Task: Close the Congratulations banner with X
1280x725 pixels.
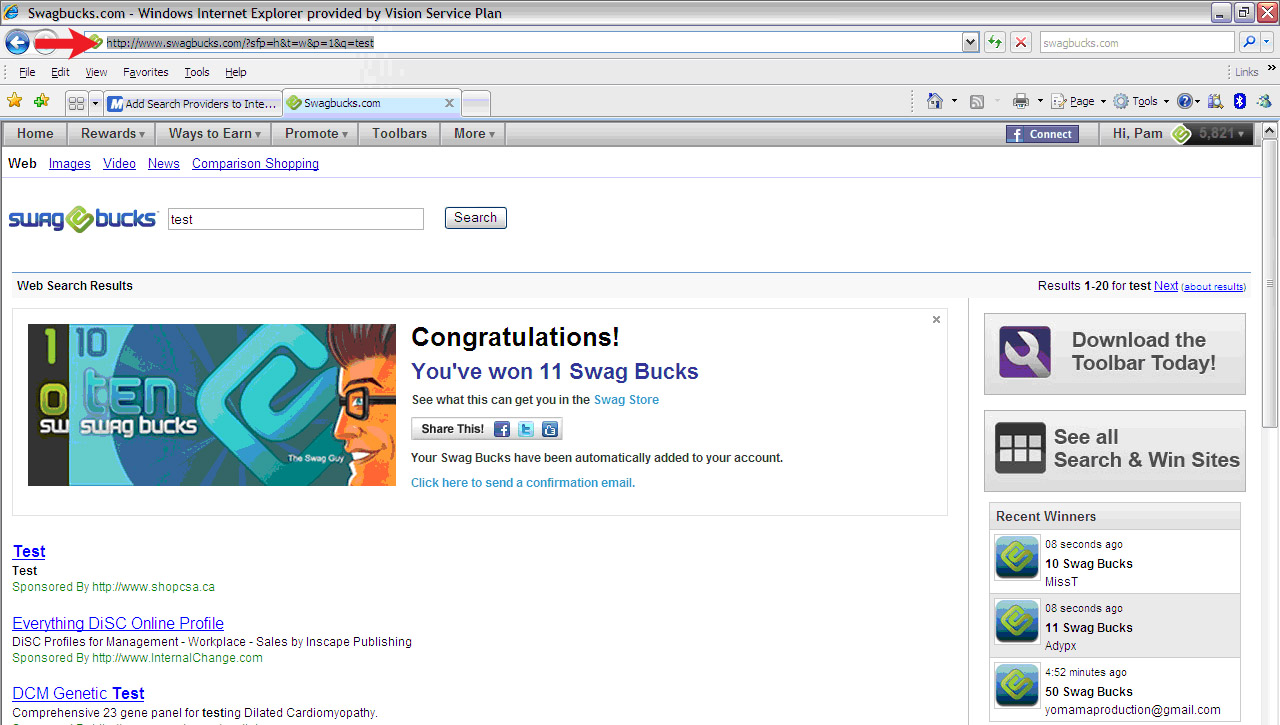Action: coord(936,320)
